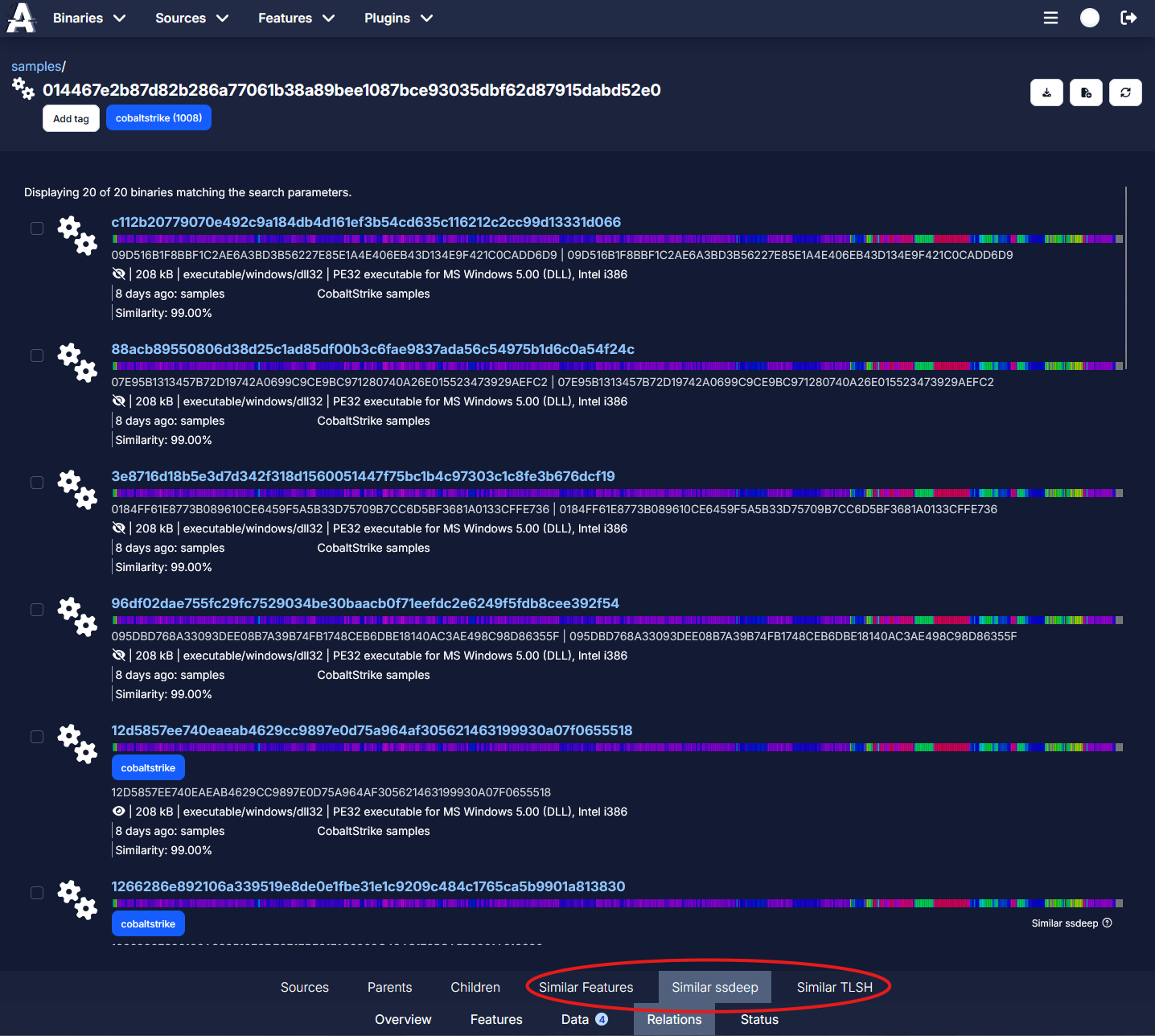The image size is (1155, 1036).
Task: Click the application logo at top left
Action: pos(20,17)
